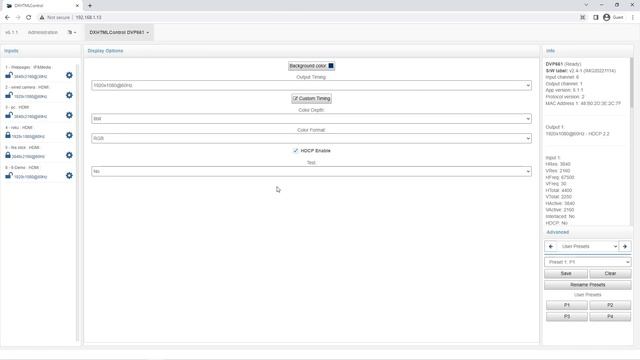Open a new browser tab with plus icon
The width and height of the screenshot is (640, 360).
[90, 6]
